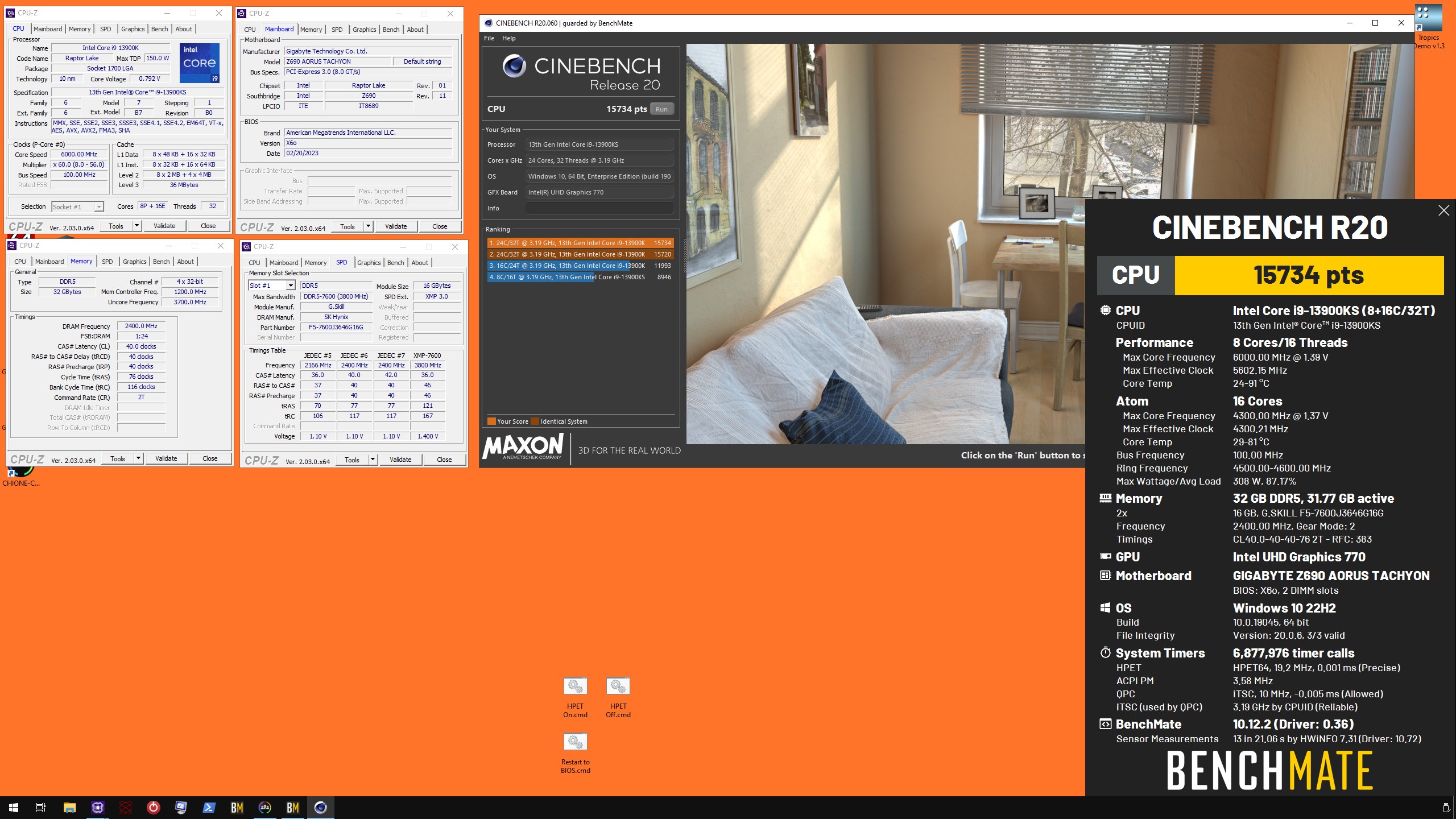Click the DRAM Frequency value 2400.0 MHz
Viewport: 1456px width, 819px height.
(x=141, y=326)
